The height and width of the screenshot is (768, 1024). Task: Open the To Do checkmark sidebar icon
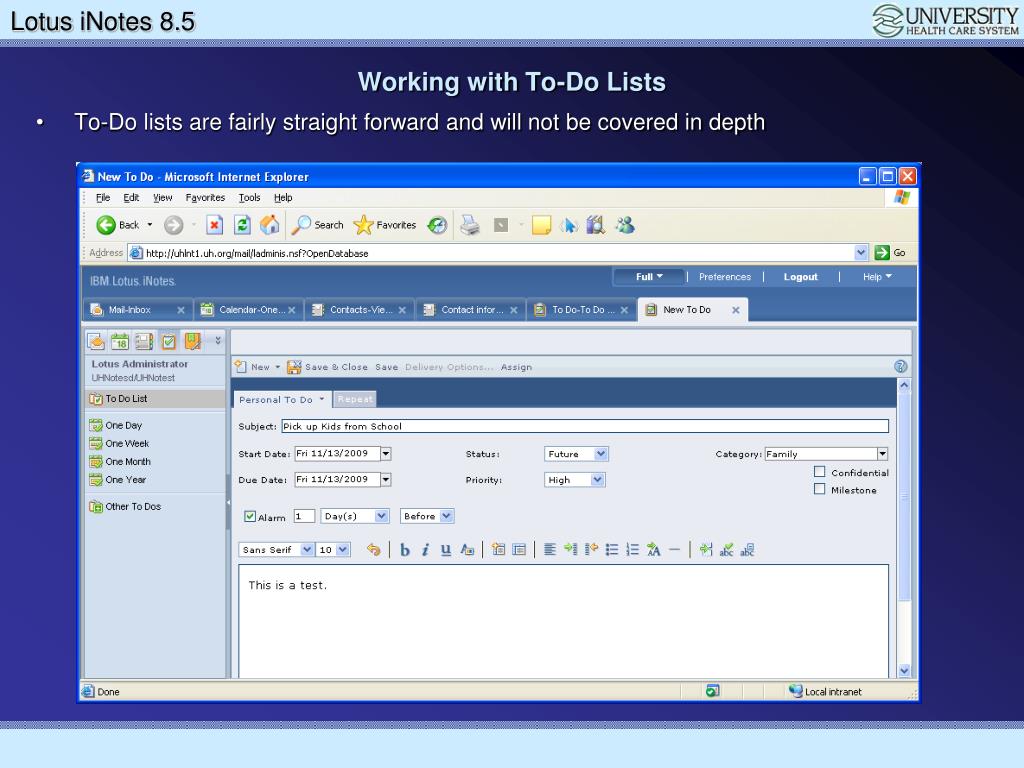coord(168,341)
